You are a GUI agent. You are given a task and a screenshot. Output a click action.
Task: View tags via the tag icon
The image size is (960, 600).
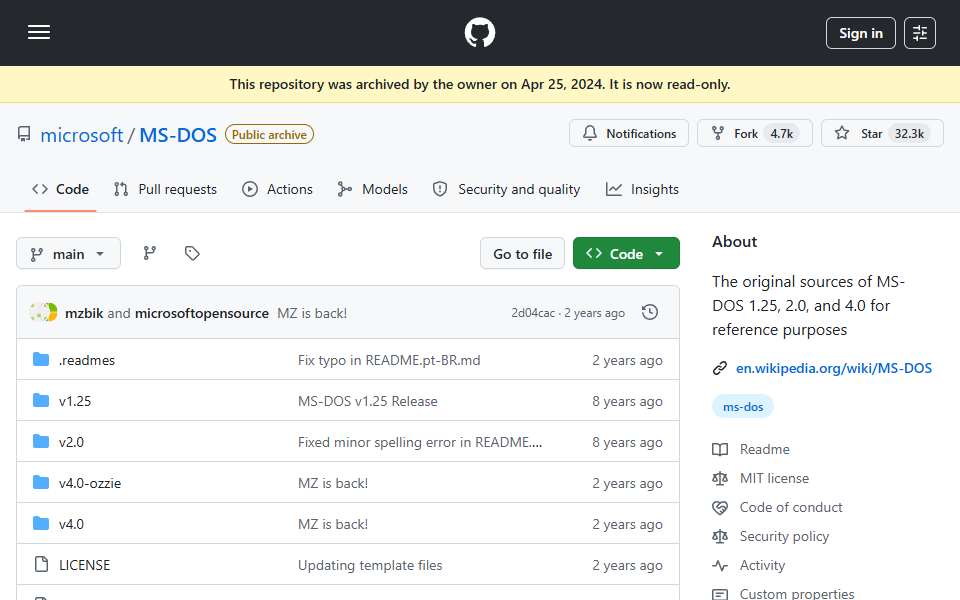[x=192, y=253]
